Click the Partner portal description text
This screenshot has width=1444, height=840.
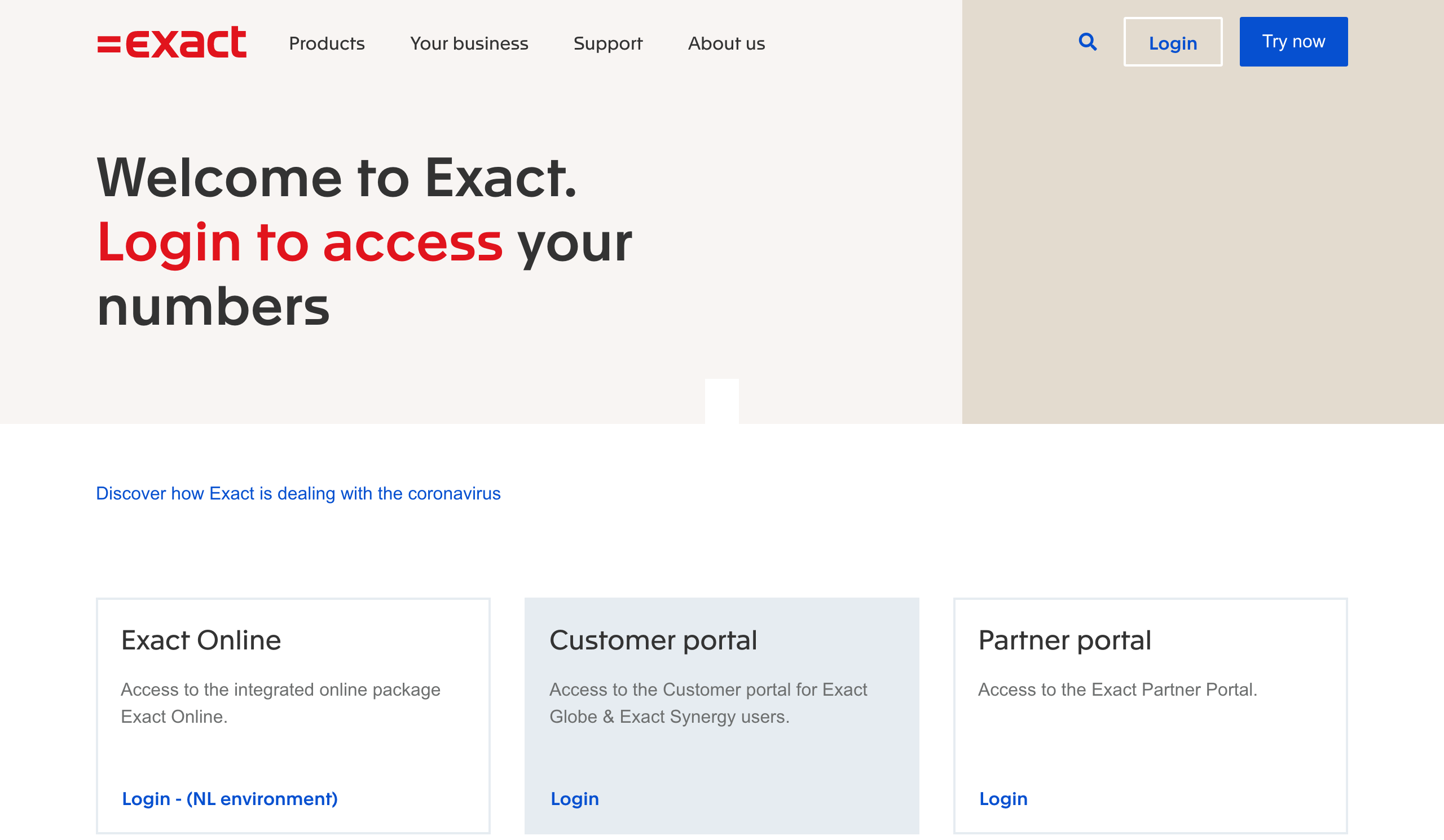(x=1117, y=689)
